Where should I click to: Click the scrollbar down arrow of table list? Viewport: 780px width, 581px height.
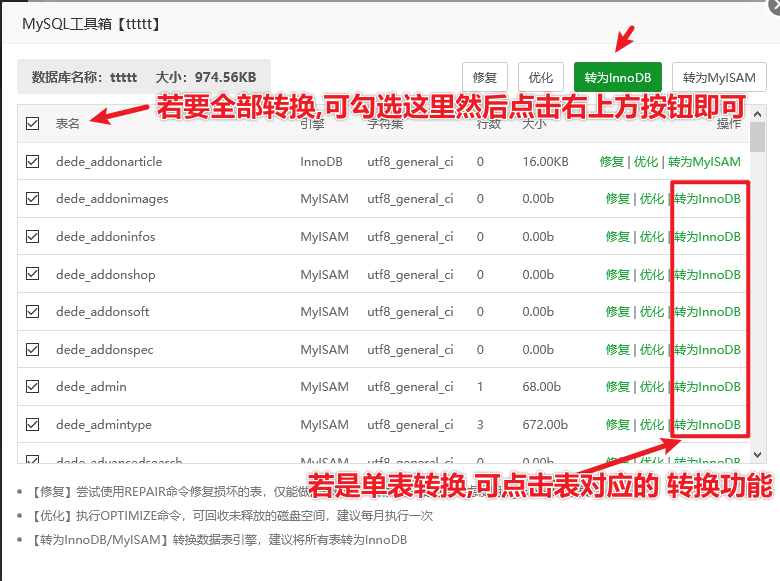coord(758,454)
